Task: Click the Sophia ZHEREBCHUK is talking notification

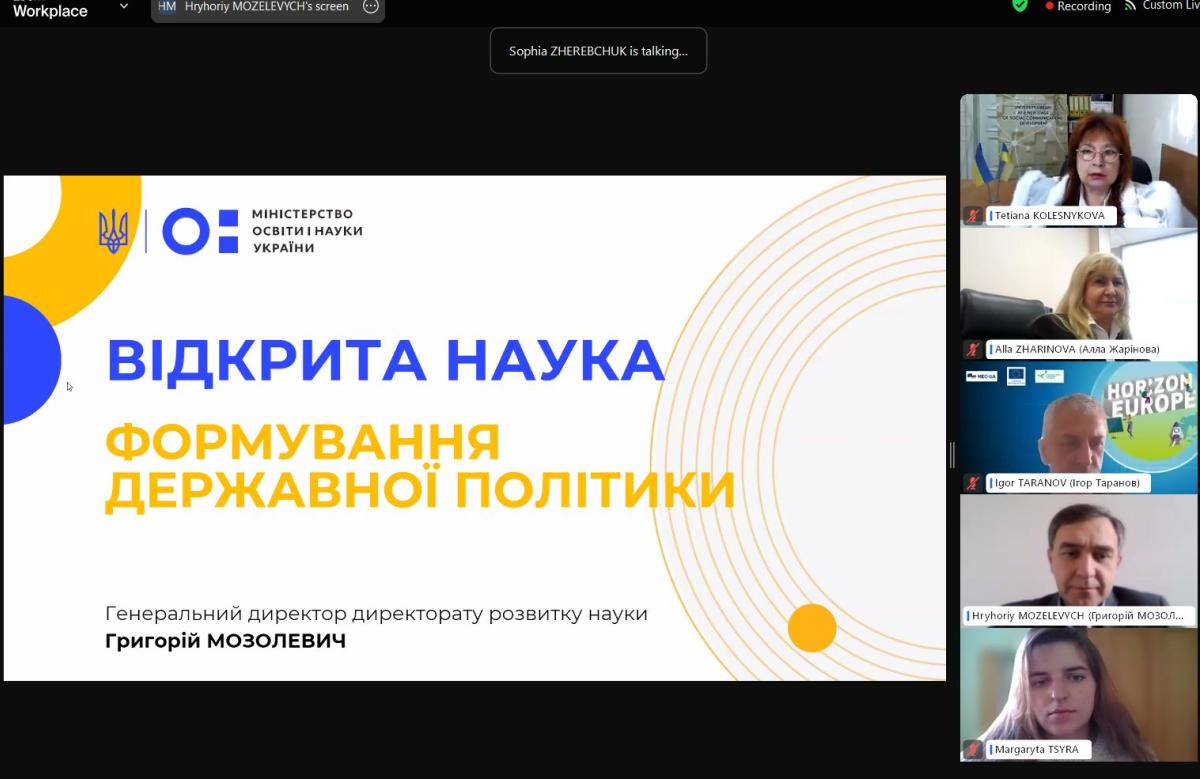Action: pos(598,51)
